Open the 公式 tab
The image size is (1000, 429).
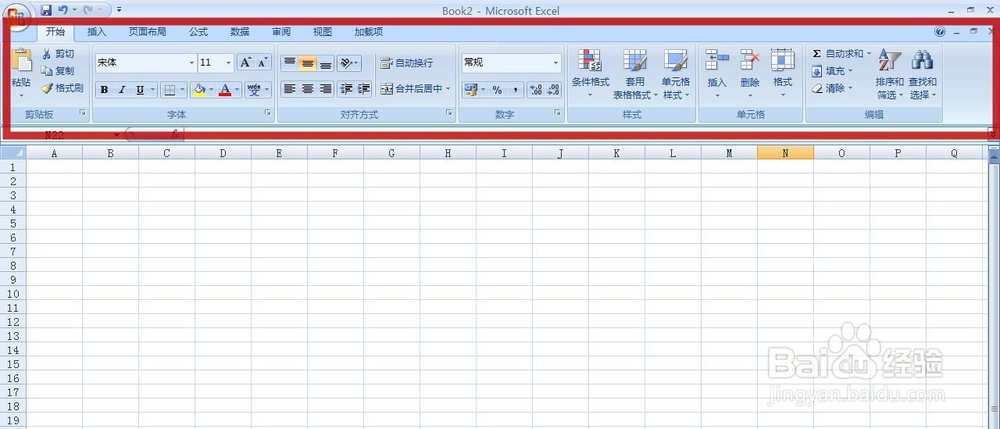(198, 32)
